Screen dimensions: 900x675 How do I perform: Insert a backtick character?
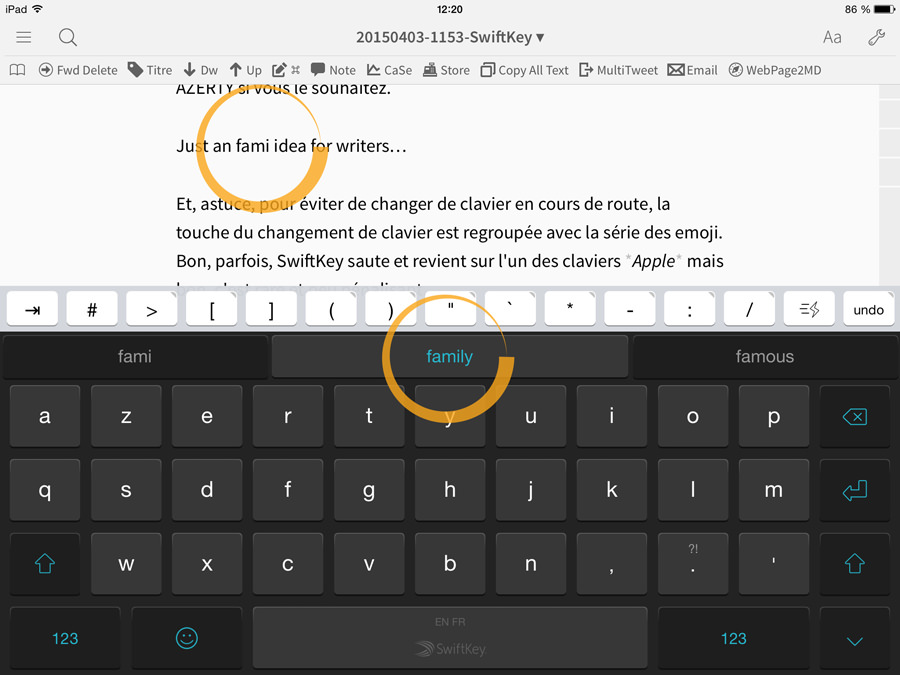(x=510, y=309)
